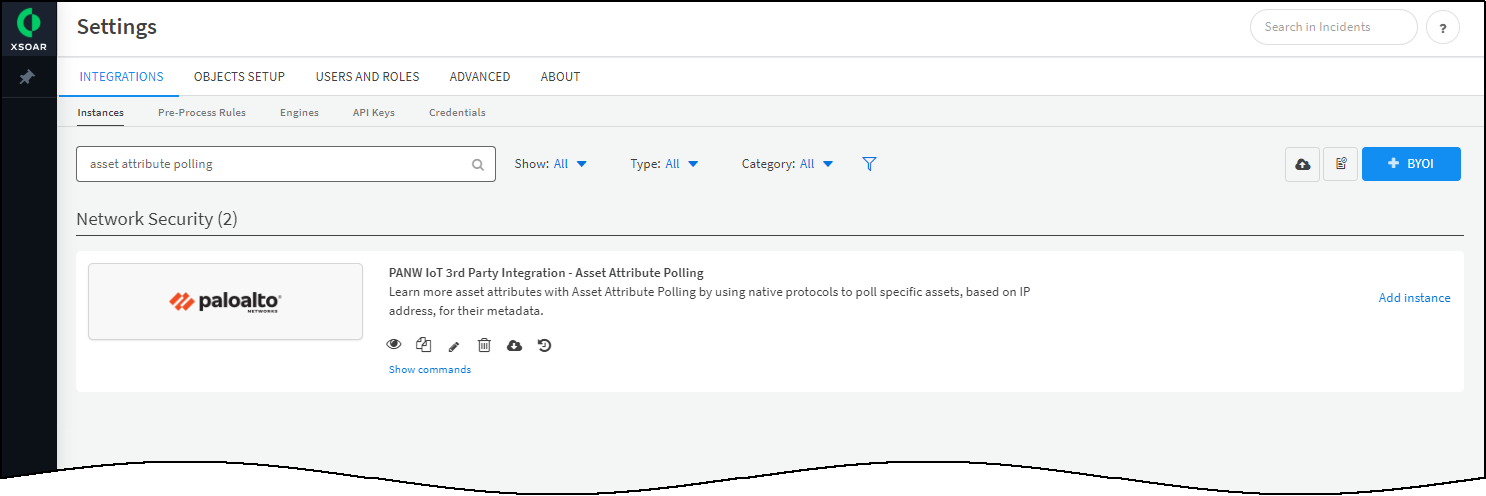Open the fetch history document icon
Viewport: 1486px width, 496px height.
click(x=1340, y=164)
